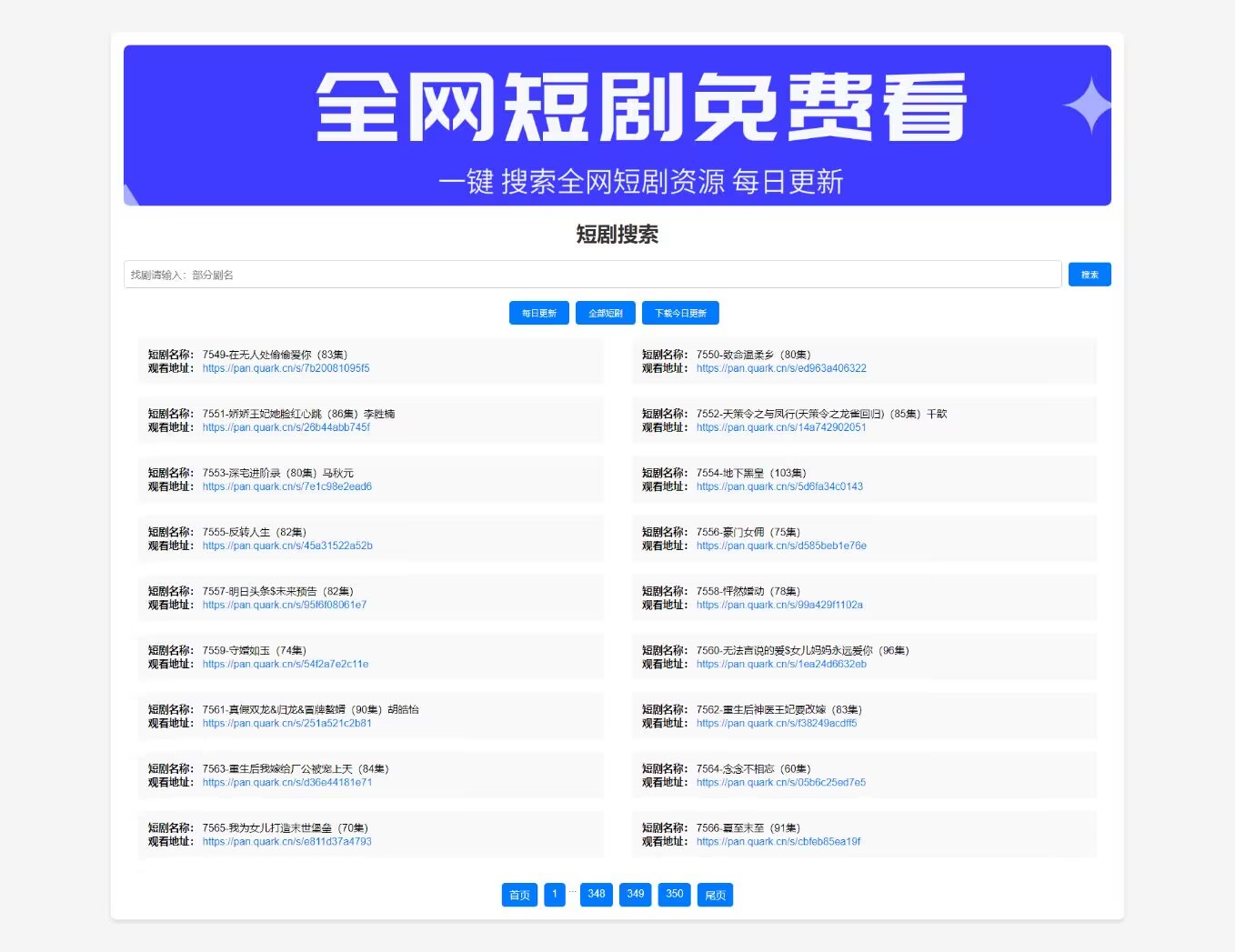1235x952 pixels.
Task: Open the link for 7554-地下黑皇
Action: 778,486
